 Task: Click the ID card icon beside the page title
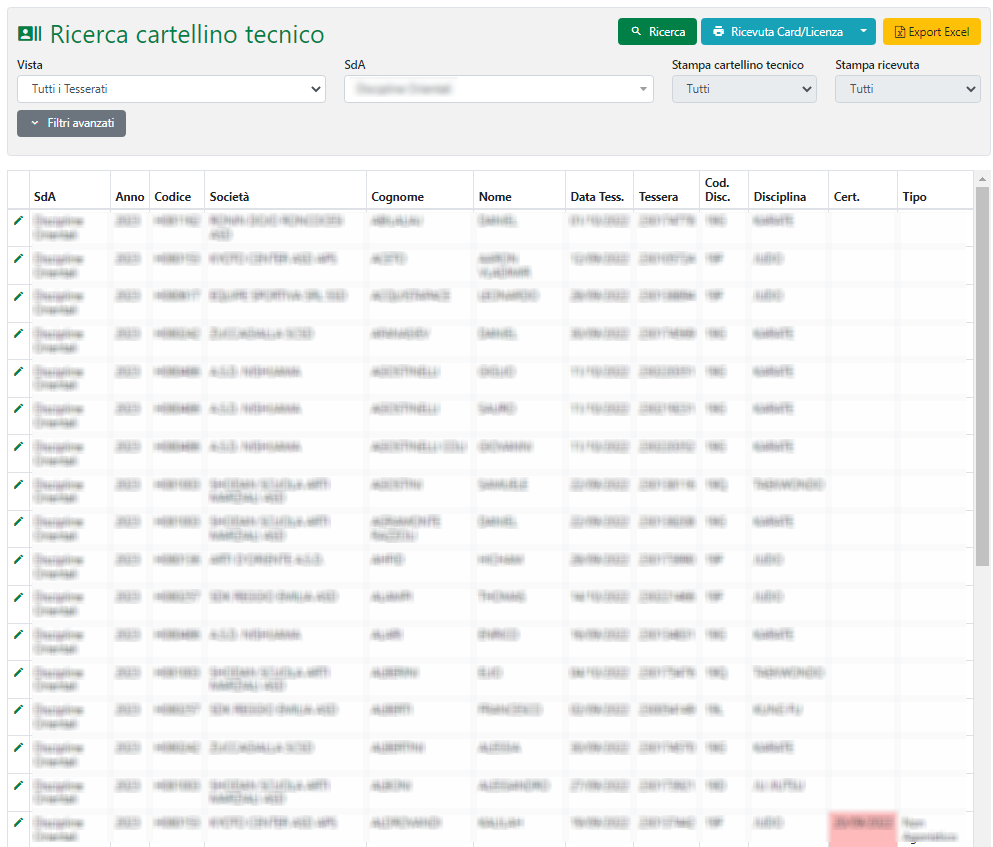tap(30, 35)
